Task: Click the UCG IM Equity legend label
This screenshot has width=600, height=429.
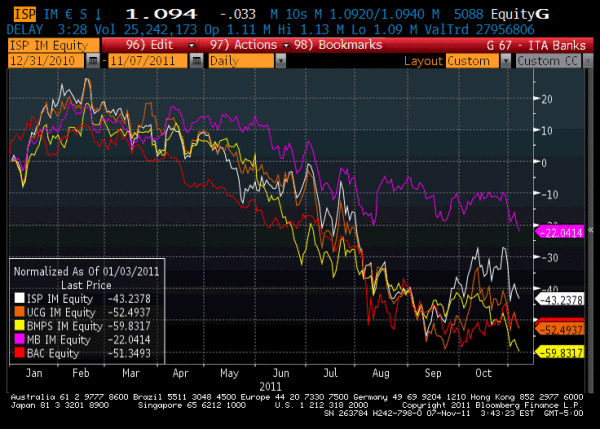Action: click(61, 312)
